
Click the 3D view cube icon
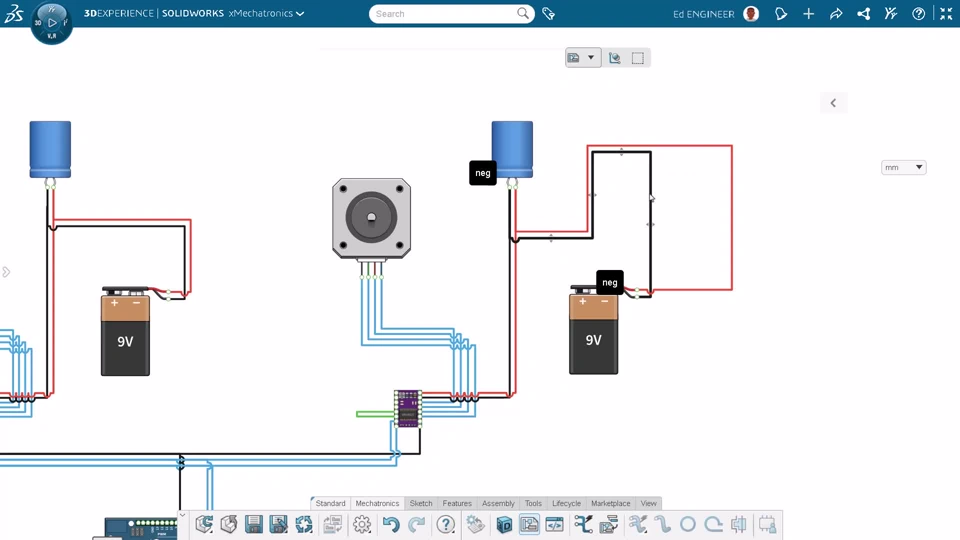point(504,525)
